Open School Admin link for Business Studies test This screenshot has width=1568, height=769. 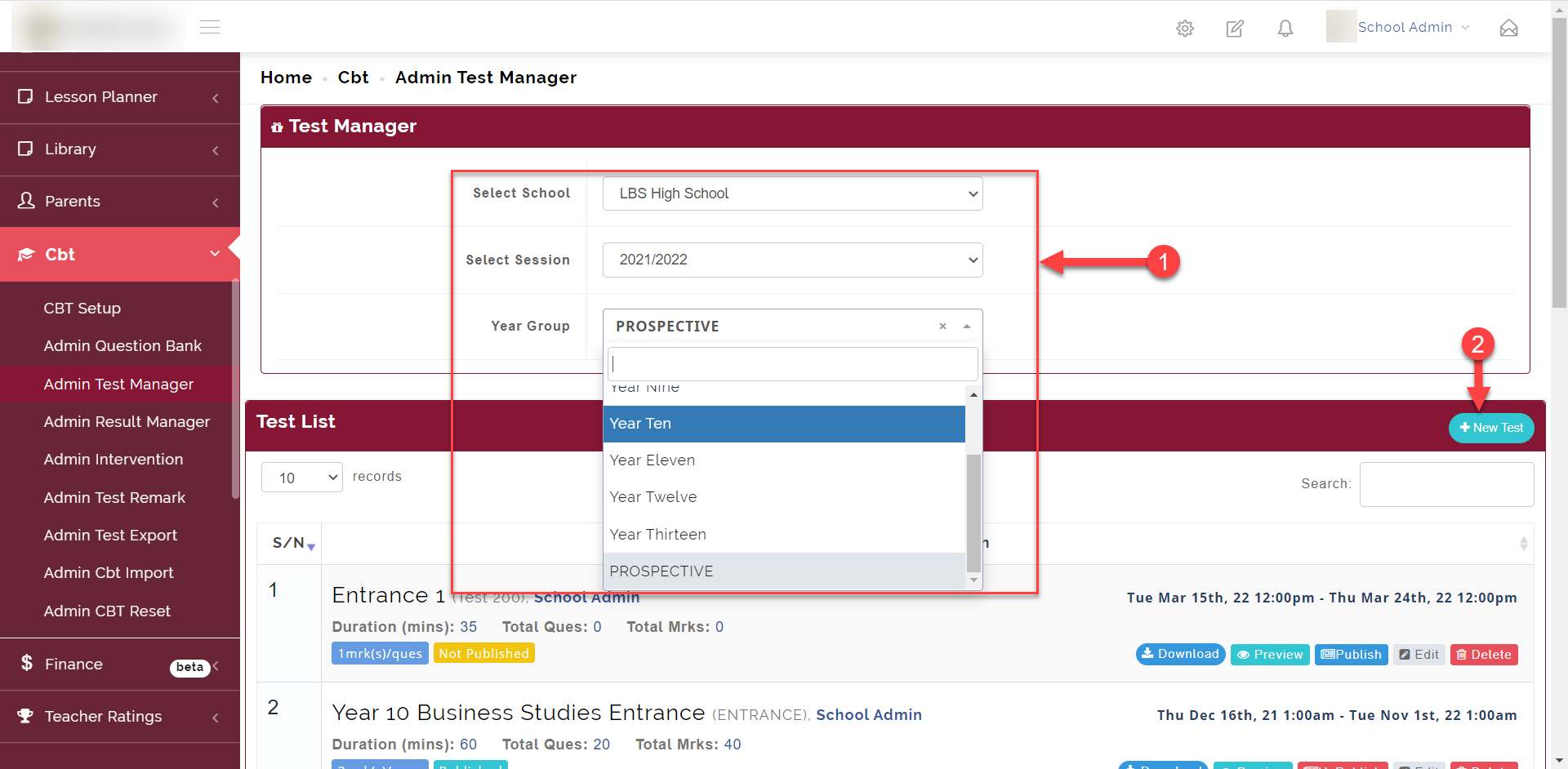coord(869,714)
